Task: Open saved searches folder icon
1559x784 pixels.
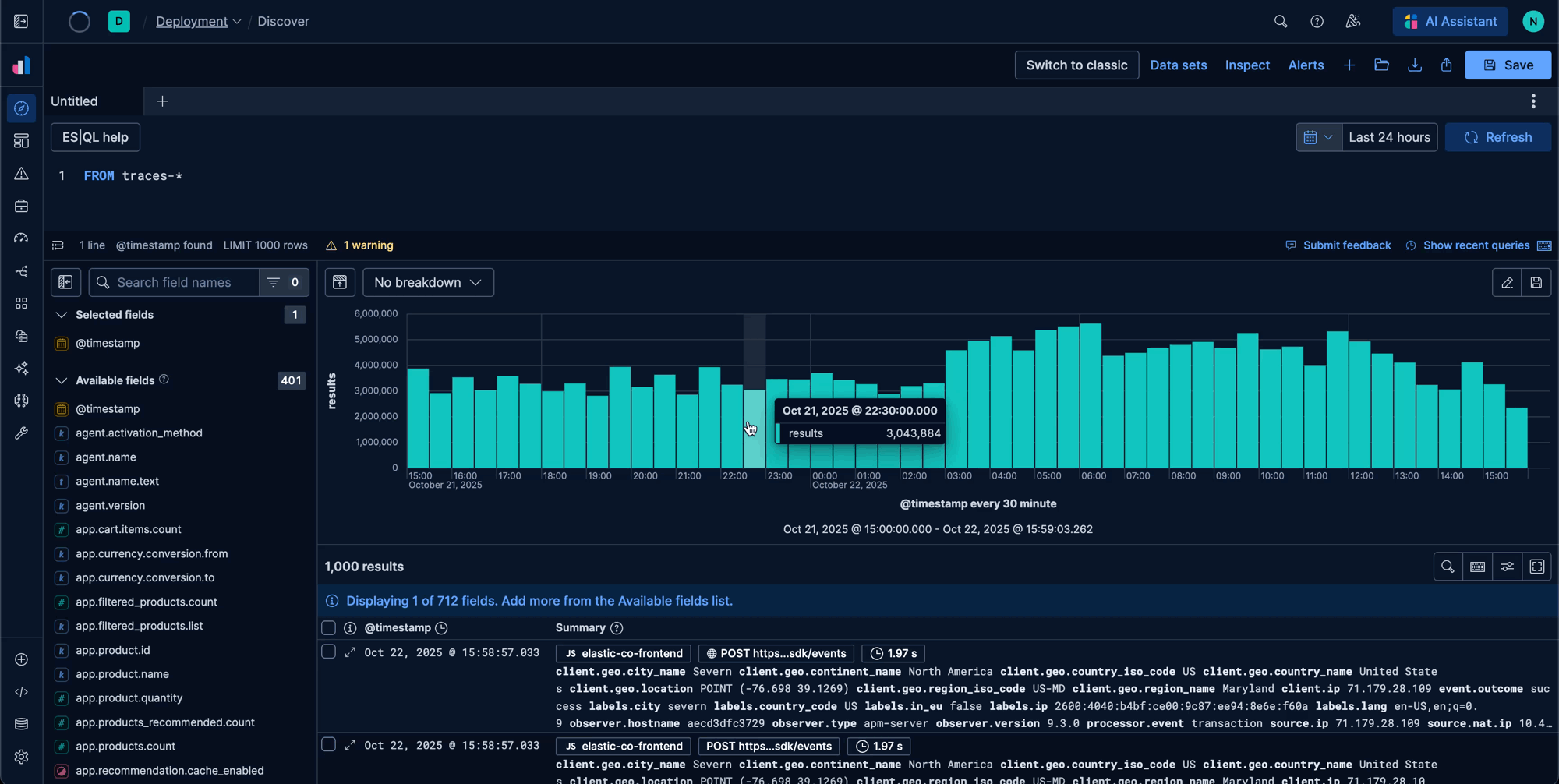Action: [1381, 65]
